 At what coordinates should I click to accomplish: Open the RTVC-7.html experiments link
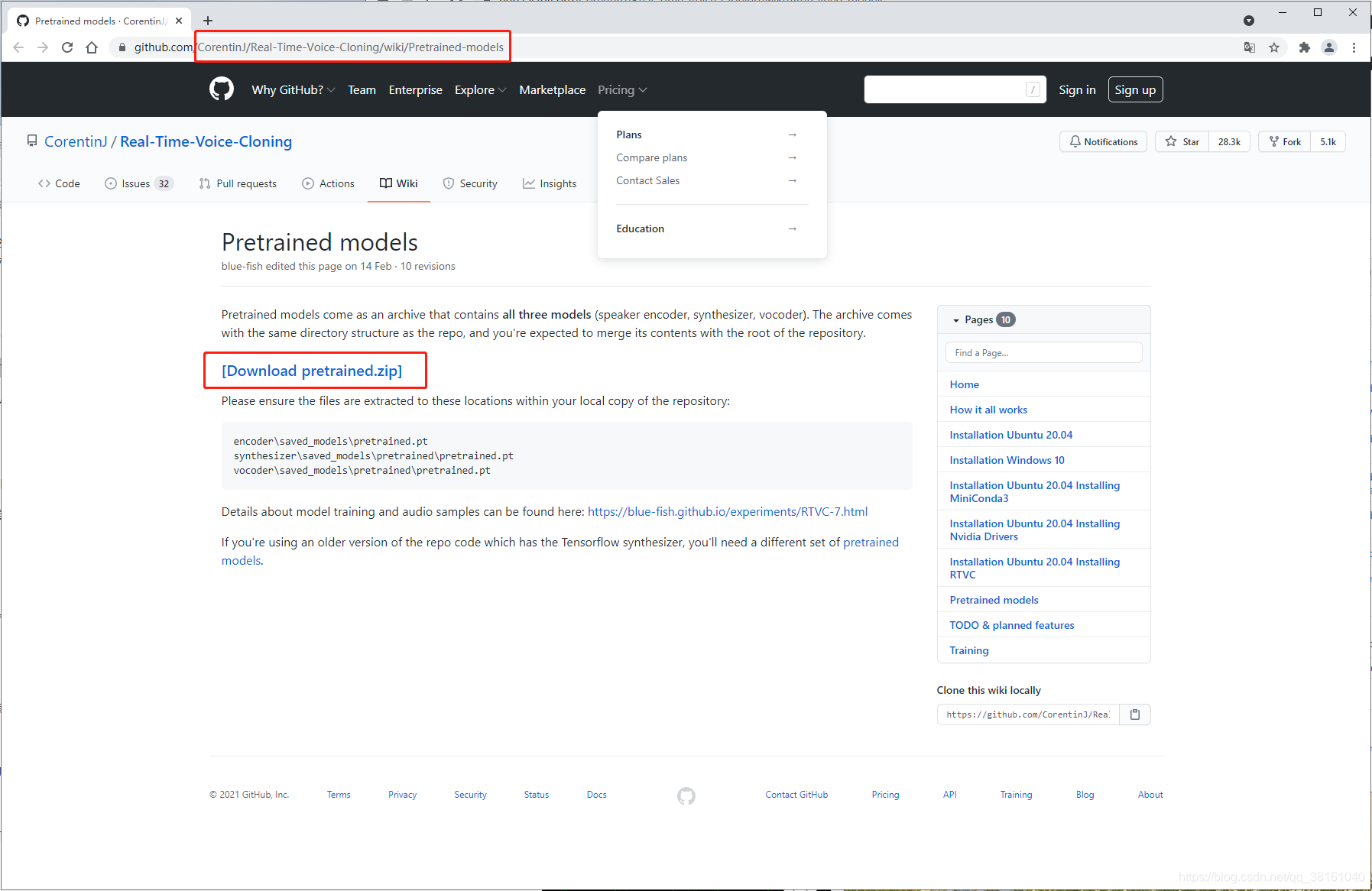[x=728, y=511]
